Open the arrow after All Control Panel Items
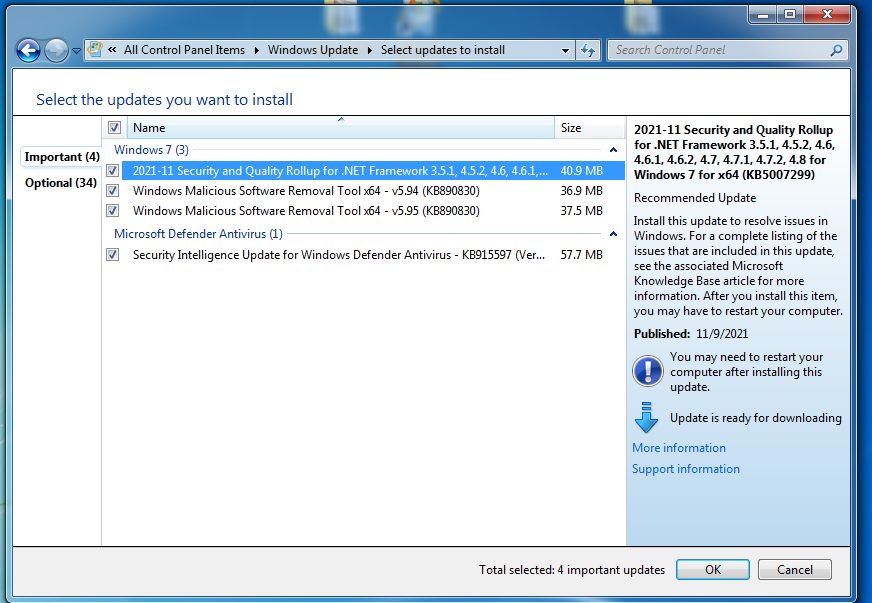Viewport: 872px width, 603px height. [256, 50]
